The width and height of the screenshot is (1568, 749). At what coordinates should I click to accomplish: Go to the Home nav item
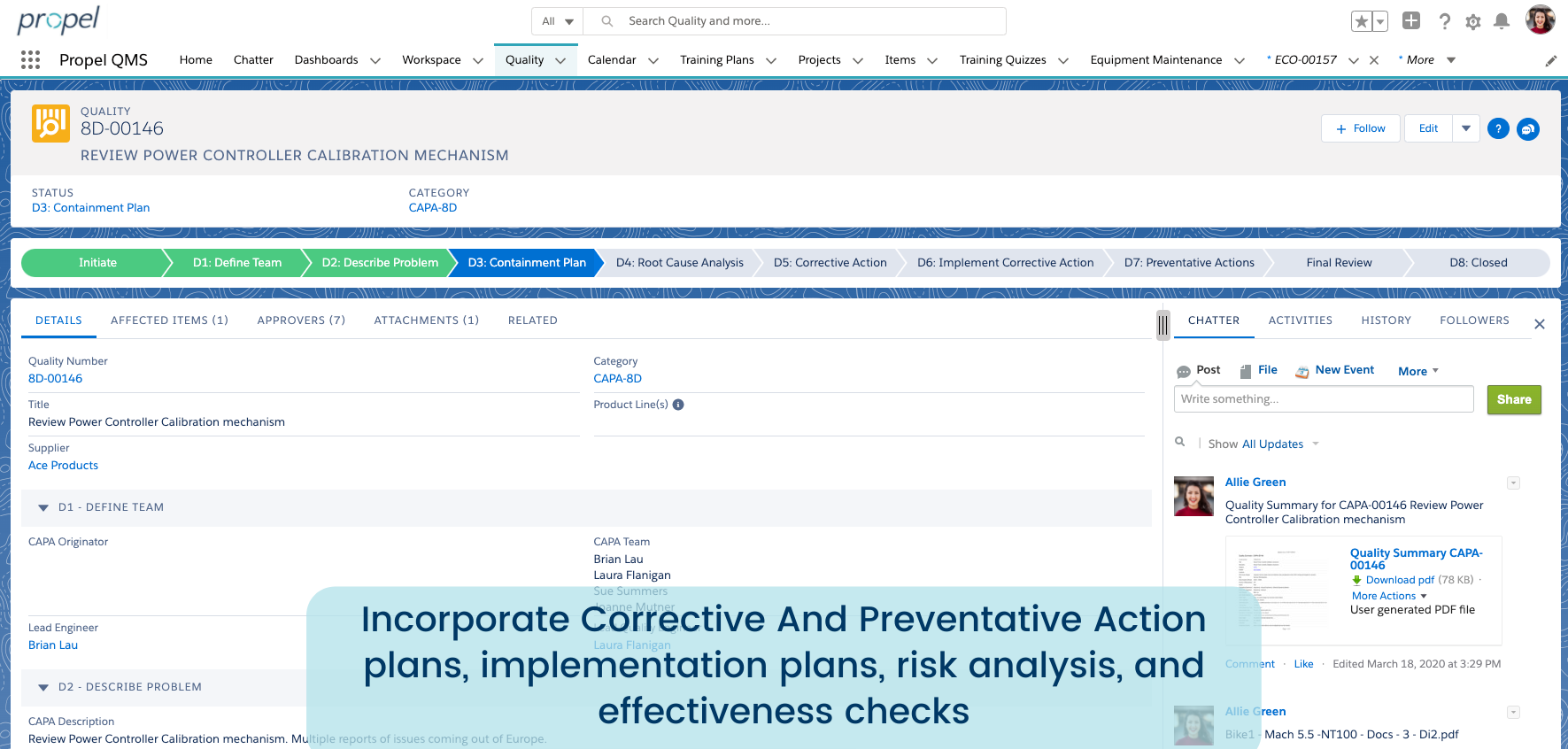pos(196,60)
